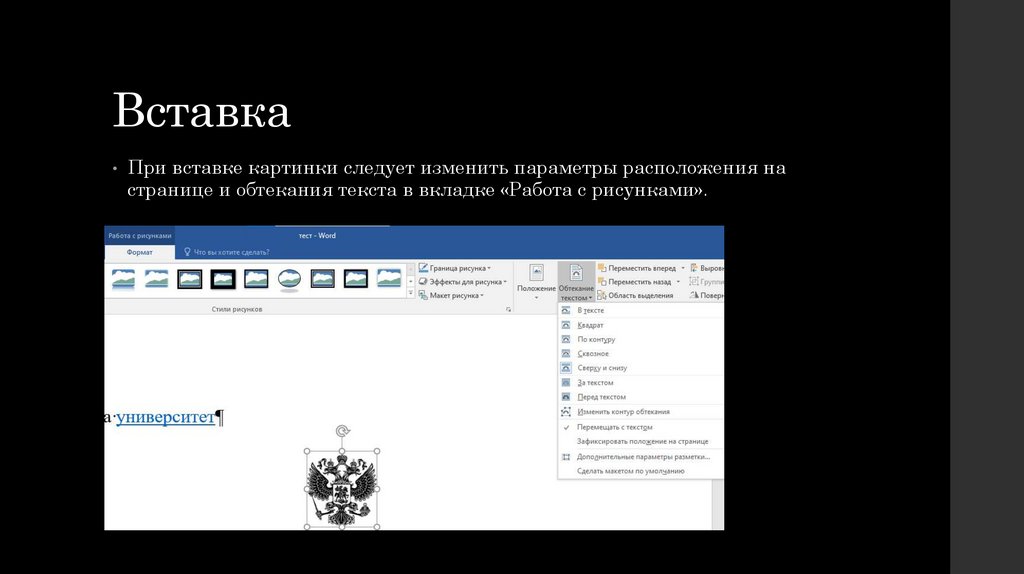Click the gallery scroll-up arrow in picture styles

point(411,269)
